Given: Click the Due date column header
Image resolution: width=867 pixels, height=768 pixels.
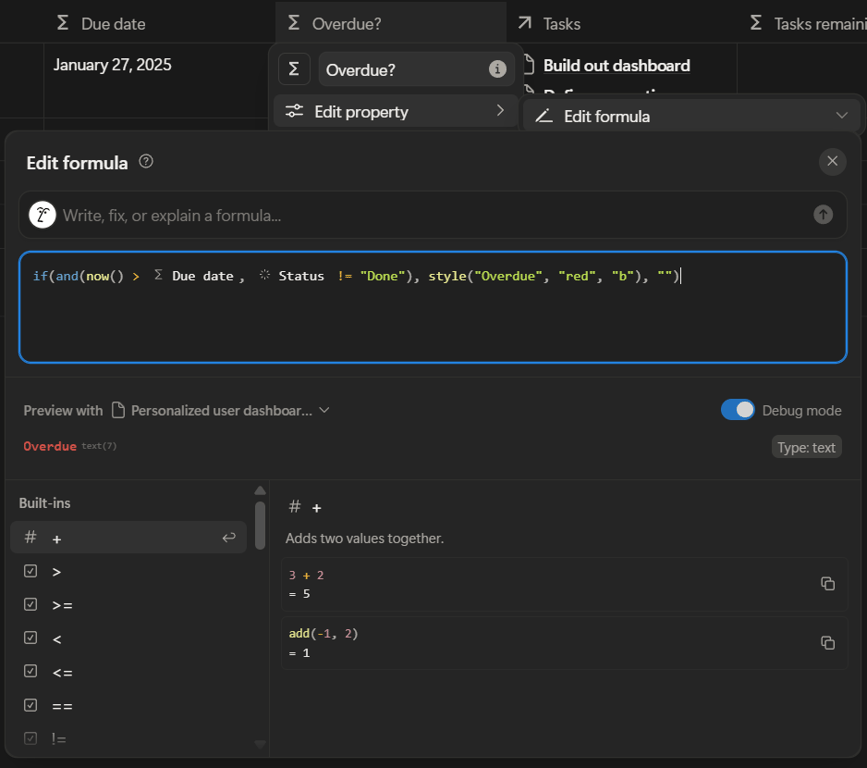Looking at the screenshot, I should coord(112,23).
